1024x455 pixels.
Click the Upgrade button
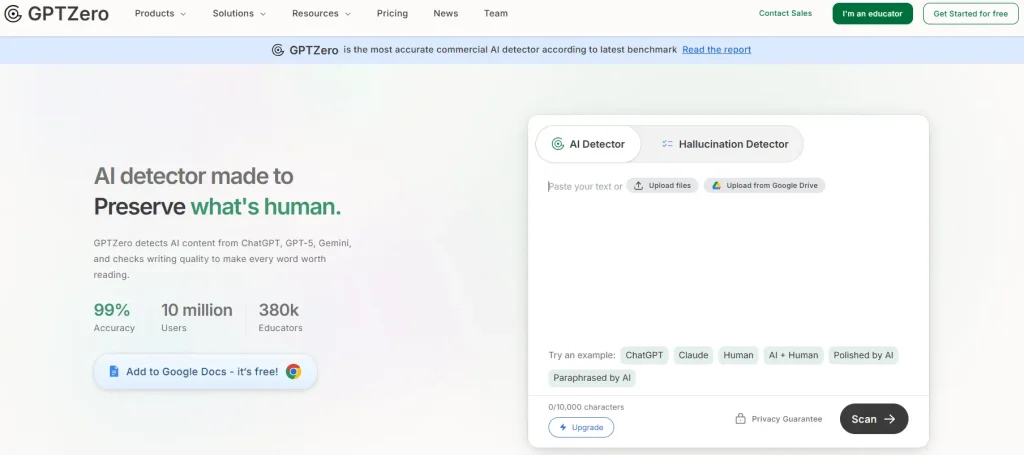tap(581, 428)
